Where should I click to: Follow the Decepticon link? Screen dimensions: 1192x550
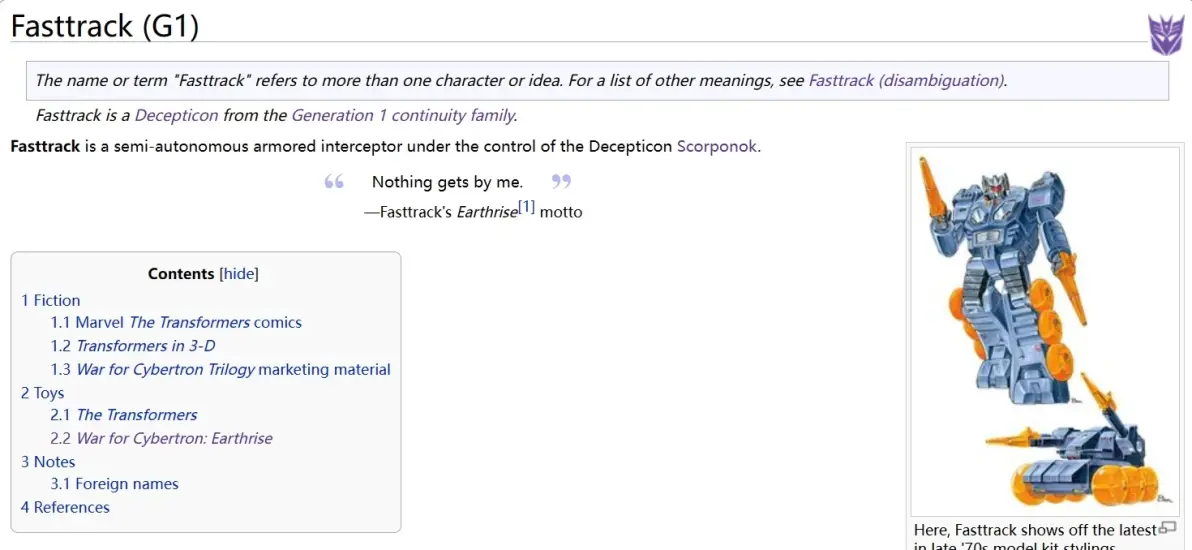pos(176,116)
